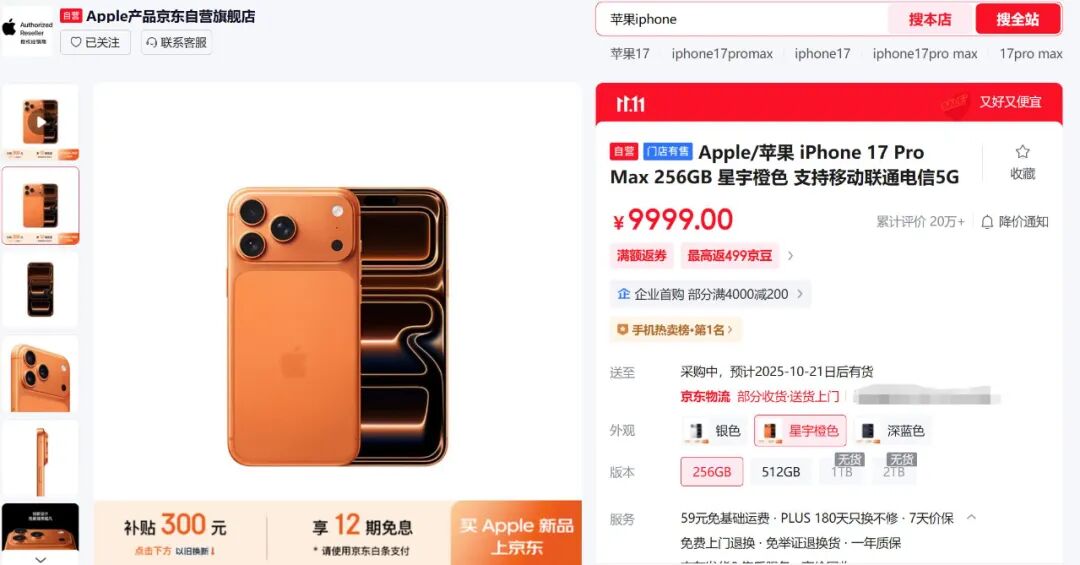Click the 苹果iphone search input field
This screenshot has width=1080, height=565.
point(742,19)
